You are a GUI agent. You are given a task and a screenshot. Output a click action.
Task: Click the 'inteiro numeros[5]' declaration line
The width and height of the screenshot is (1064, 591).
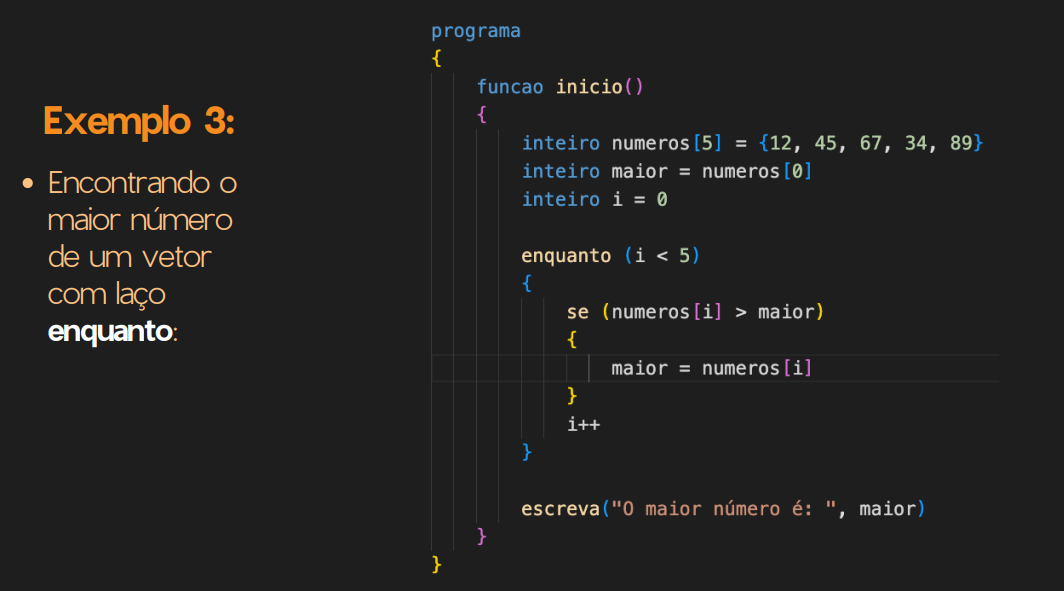tap(752, 143)
